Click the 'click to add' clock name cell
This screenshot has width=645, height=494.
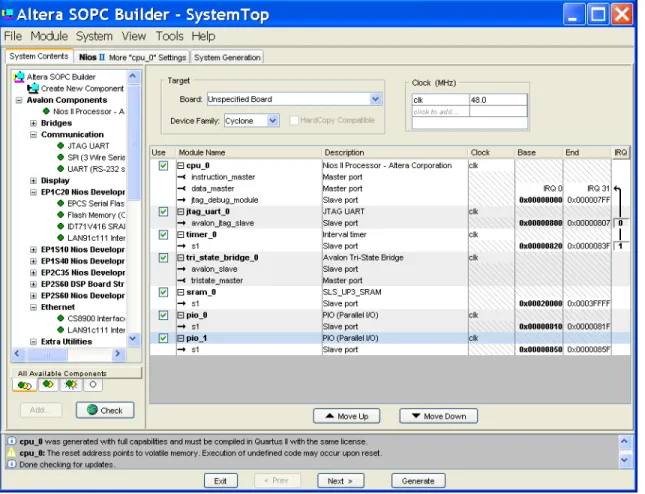pyautogui.click(x=441, y=111)
